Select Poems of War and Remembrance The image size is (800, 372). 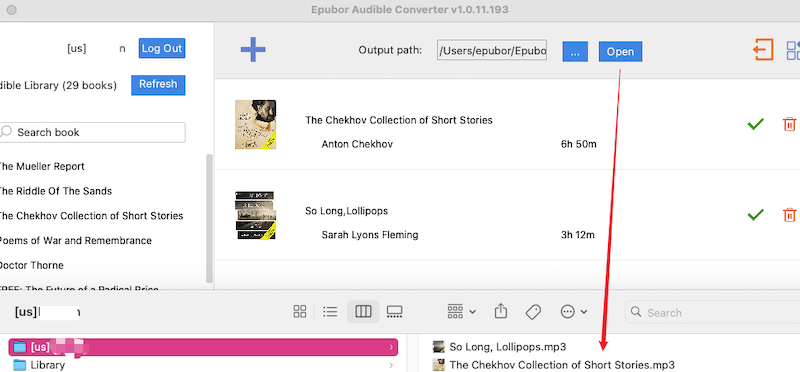[75, 240]
